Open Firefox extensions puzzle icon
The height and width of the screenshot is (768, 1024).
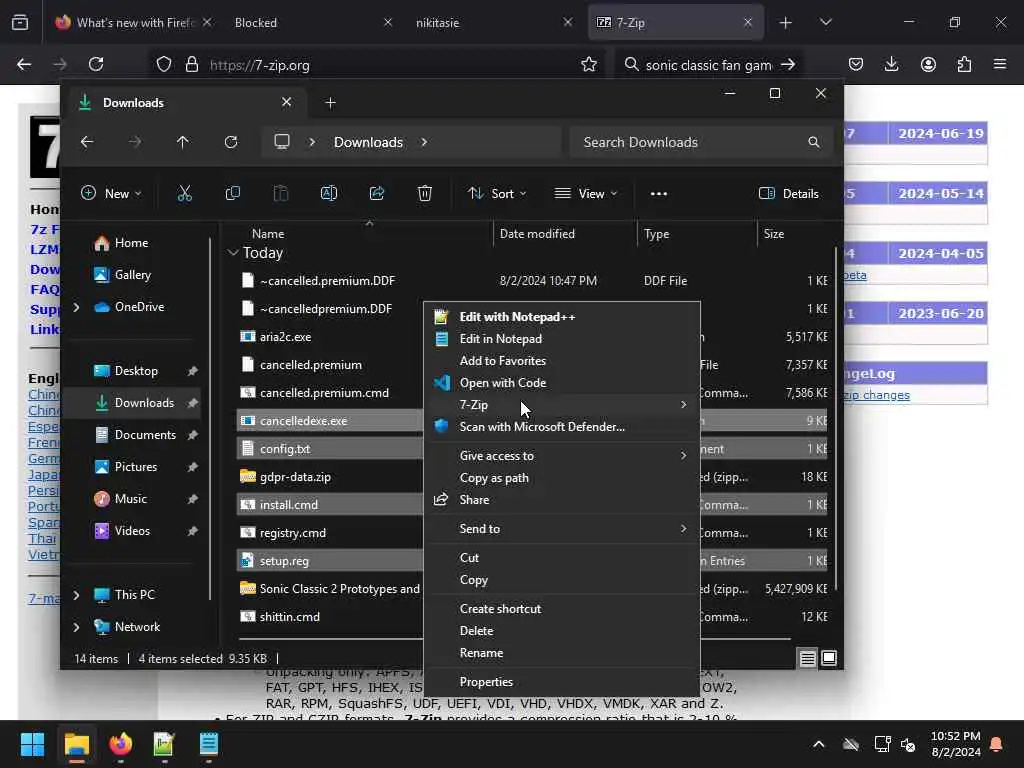964,64
